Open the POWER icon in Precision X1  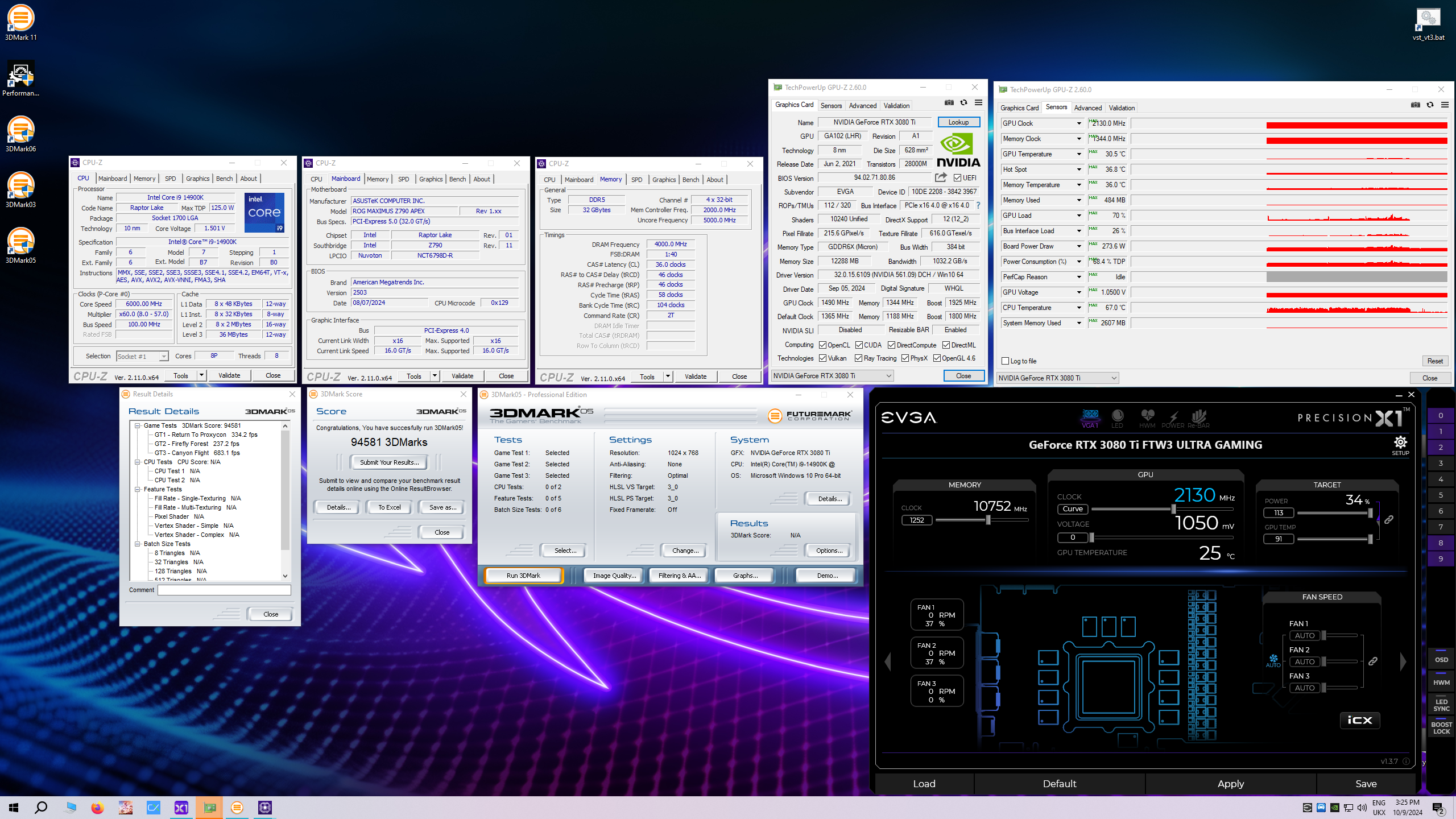click(1173, 418)
